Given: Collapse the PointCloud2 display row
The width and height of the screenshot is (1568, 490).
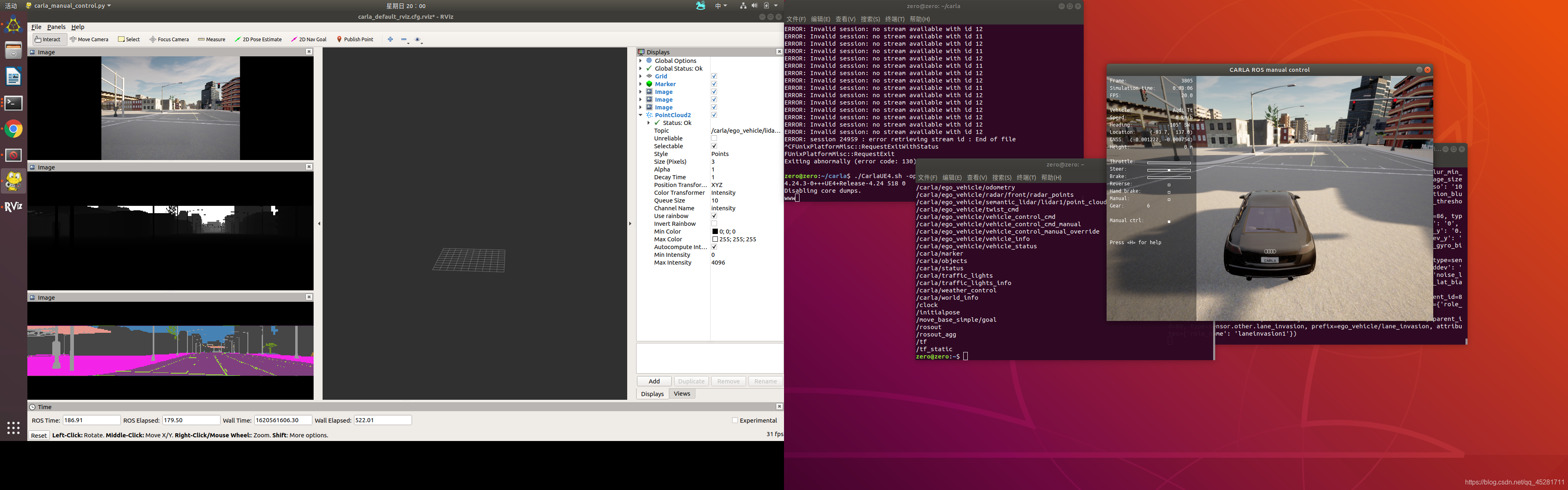Looking at the screenshot, I should click(x=640, y=115).
